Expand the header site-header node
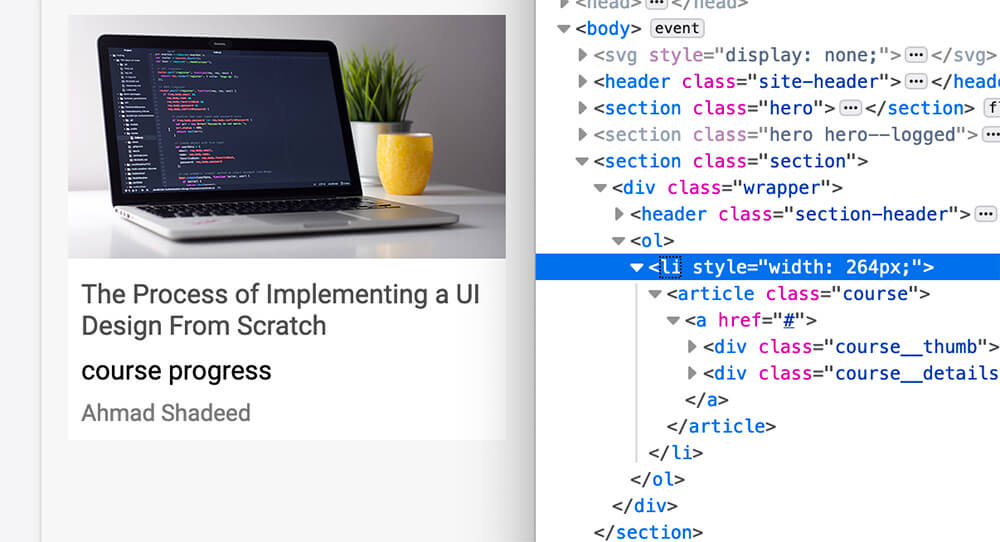 click(x=583, y=82)
